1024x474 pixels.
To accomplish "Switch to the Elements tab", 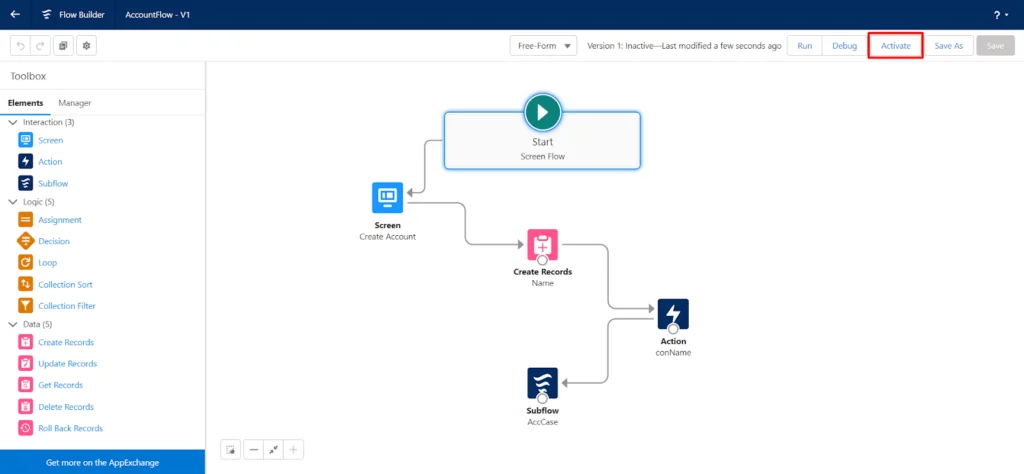I will 25,103.
